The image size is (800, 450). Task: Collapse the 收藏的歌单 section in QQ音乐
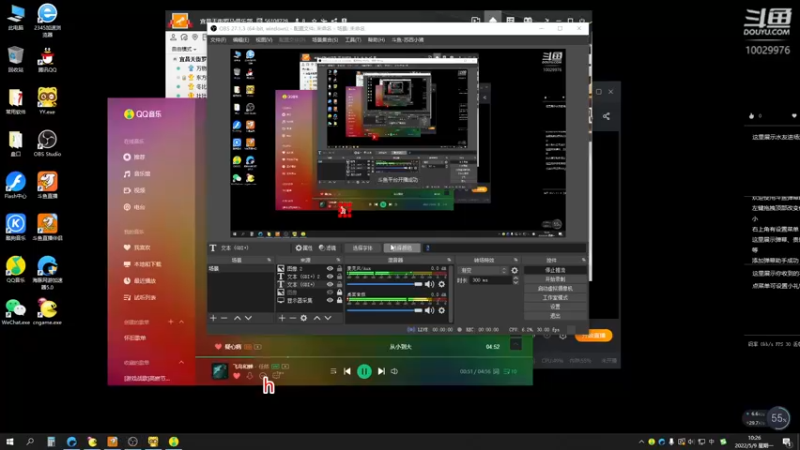point(182,362)
